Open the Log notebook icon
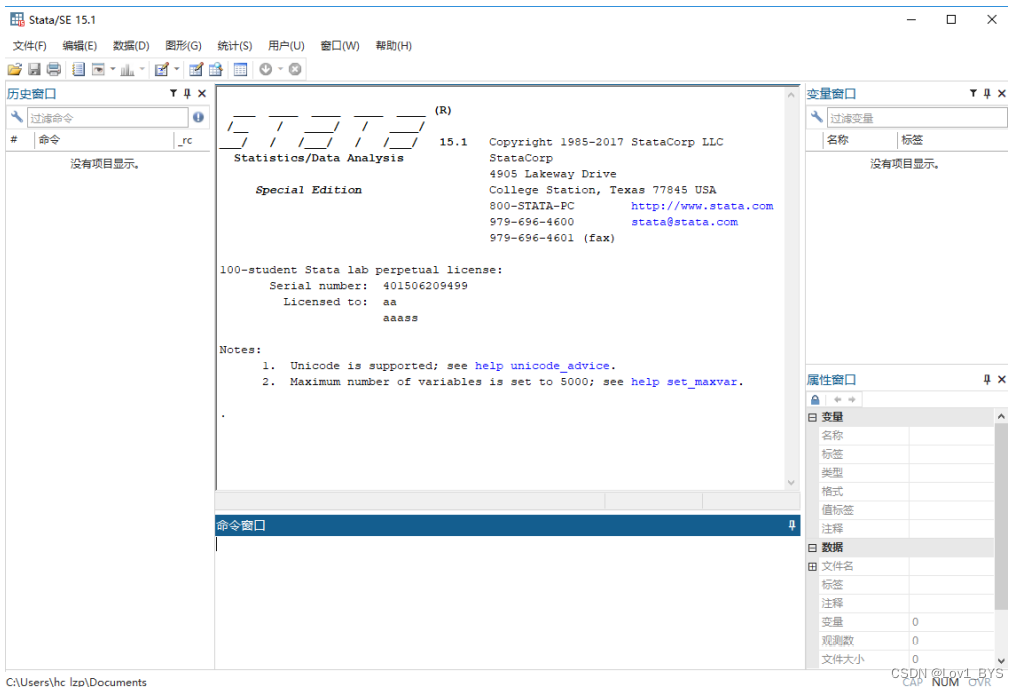The height and width of the screenshot is (689, 1019). coord(79,69)
